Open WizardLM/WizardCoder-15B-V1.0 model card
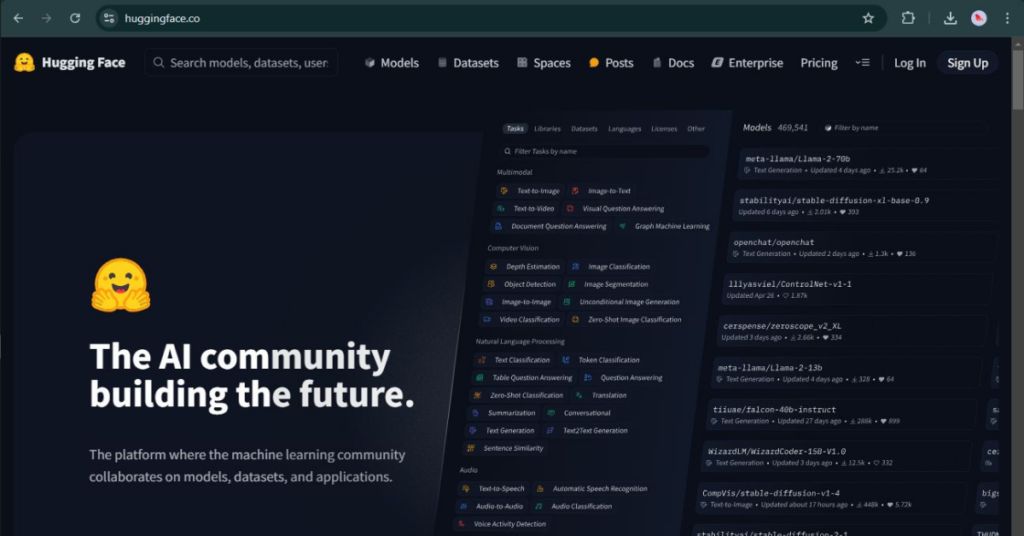 pyautogui.click(x=836, y=456)
